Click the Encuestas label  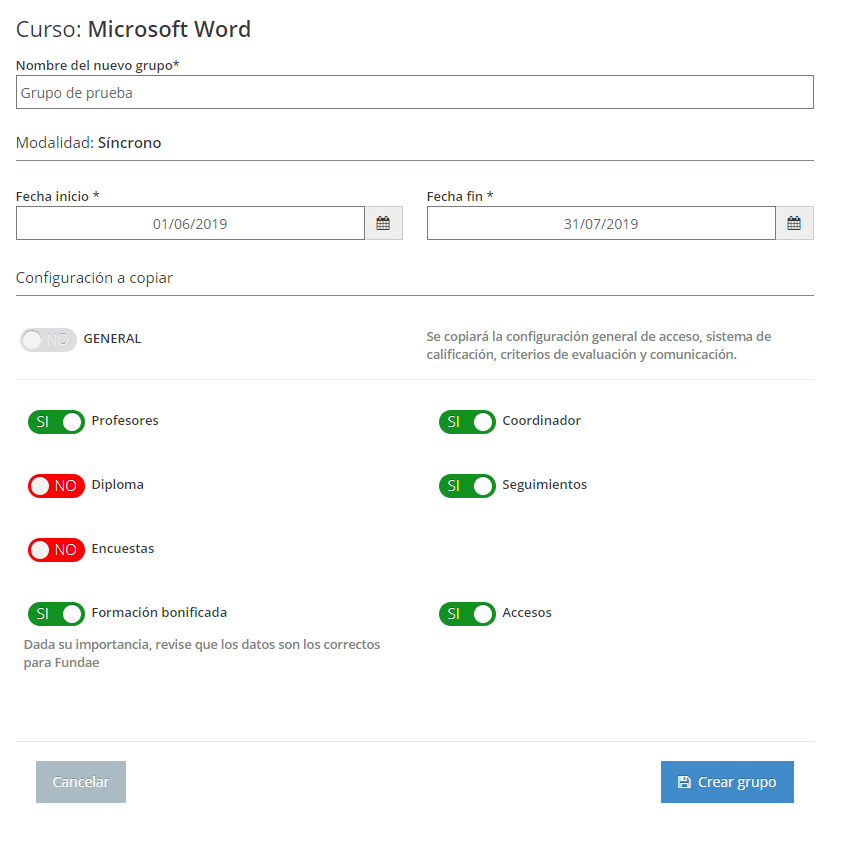[x=123, y=548]
